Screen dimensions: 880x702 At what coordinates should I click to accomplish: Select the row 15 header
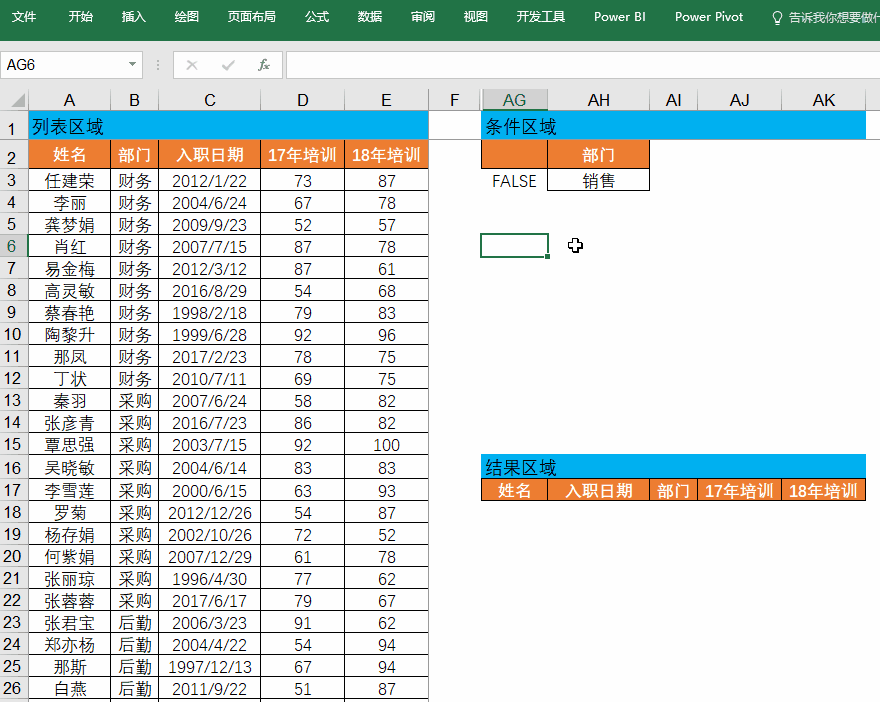(13, 445)
